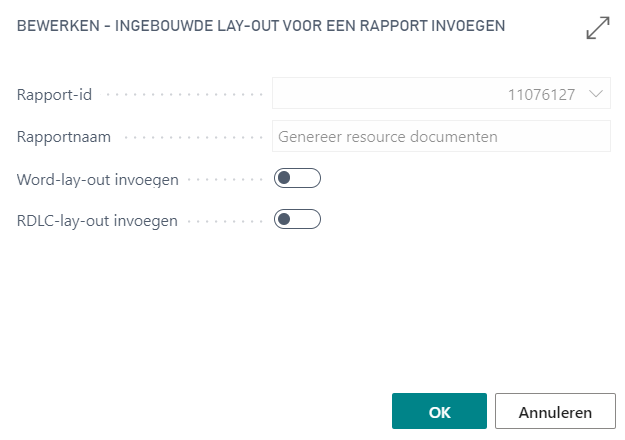The height and width of the screenshot is (440, 625).
Task: Click the Rapportnaam label
Action: pyautogui.click(x=64, y=136)
